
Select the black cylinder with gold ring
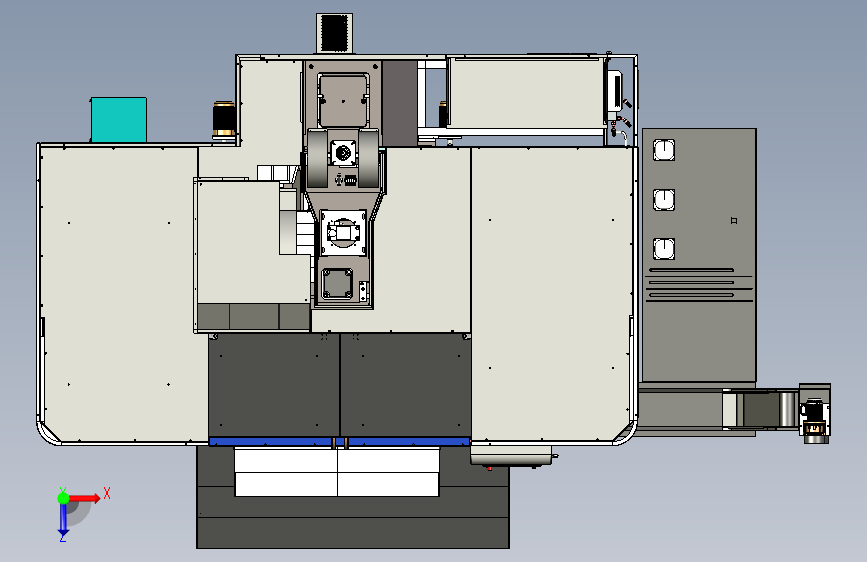pyautogui.click(x=223, y=119)
